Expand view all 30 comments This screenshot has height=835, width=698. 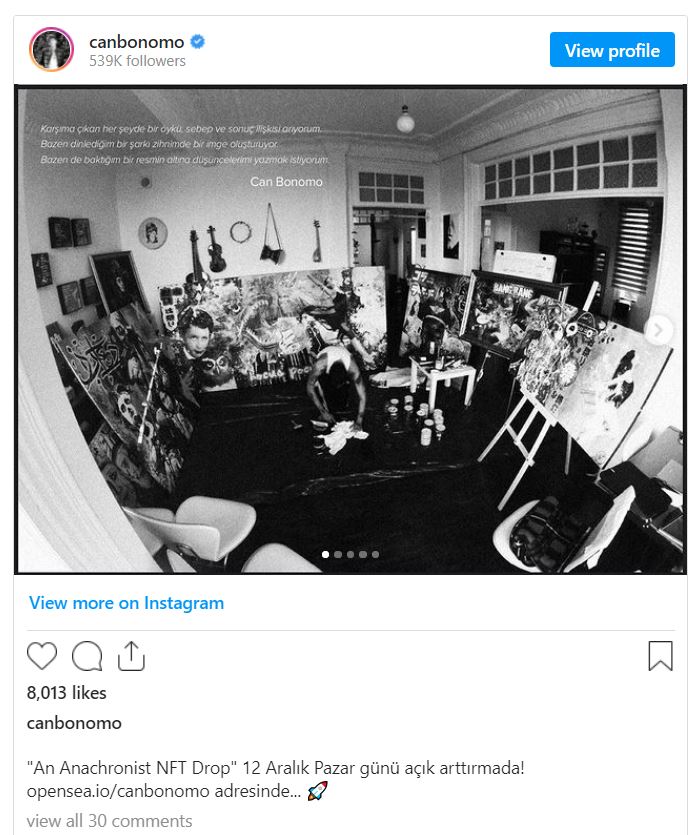(x=109, y=821)
